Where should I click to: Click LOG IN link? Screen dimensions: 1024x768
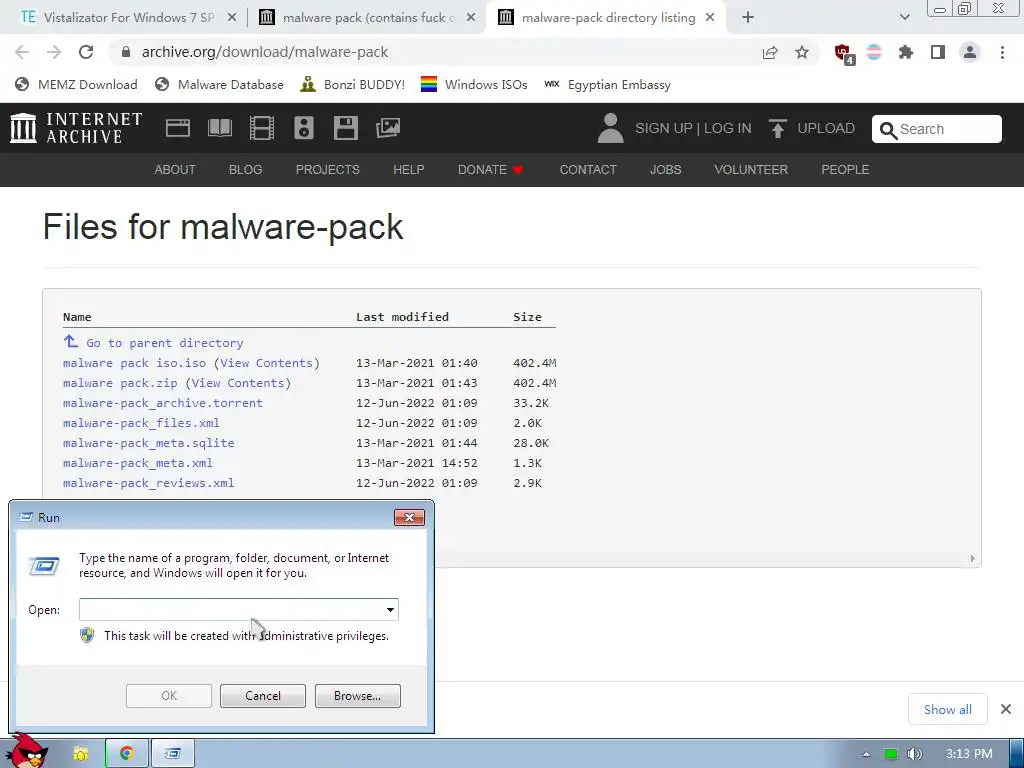pyautogui.click(x=728, y=128)
